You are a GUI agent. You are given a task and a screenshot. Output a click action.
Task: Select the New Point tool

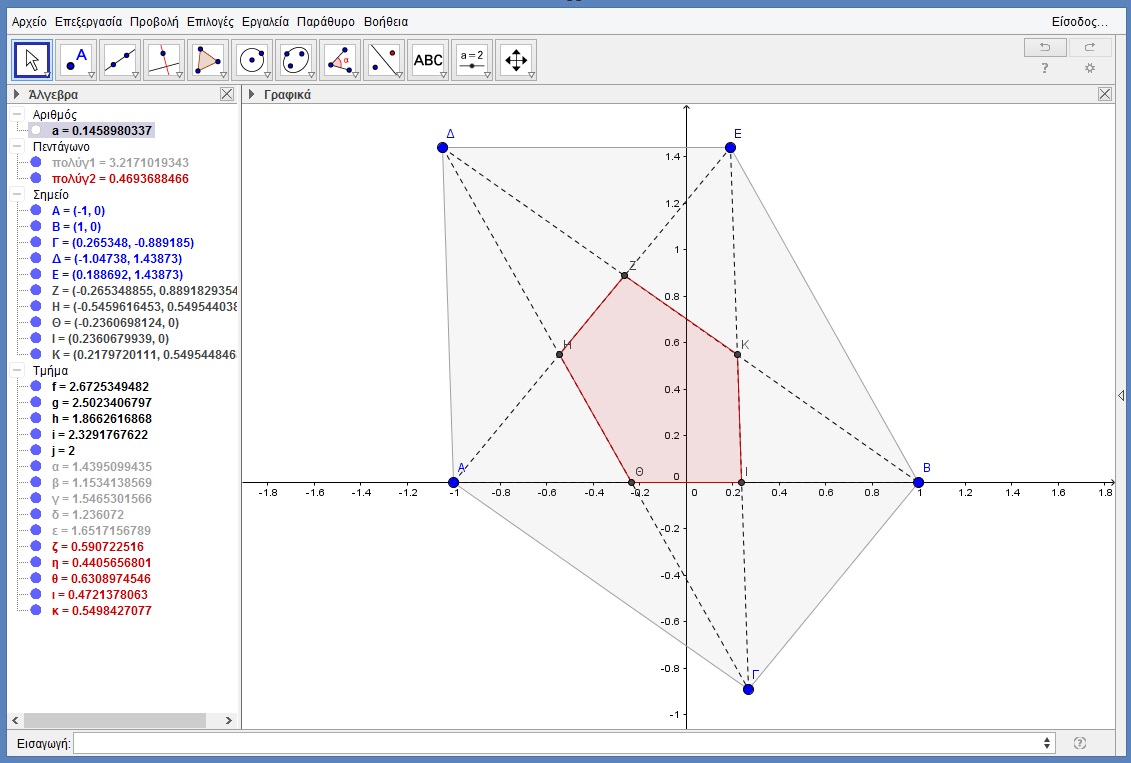(77, 60)
